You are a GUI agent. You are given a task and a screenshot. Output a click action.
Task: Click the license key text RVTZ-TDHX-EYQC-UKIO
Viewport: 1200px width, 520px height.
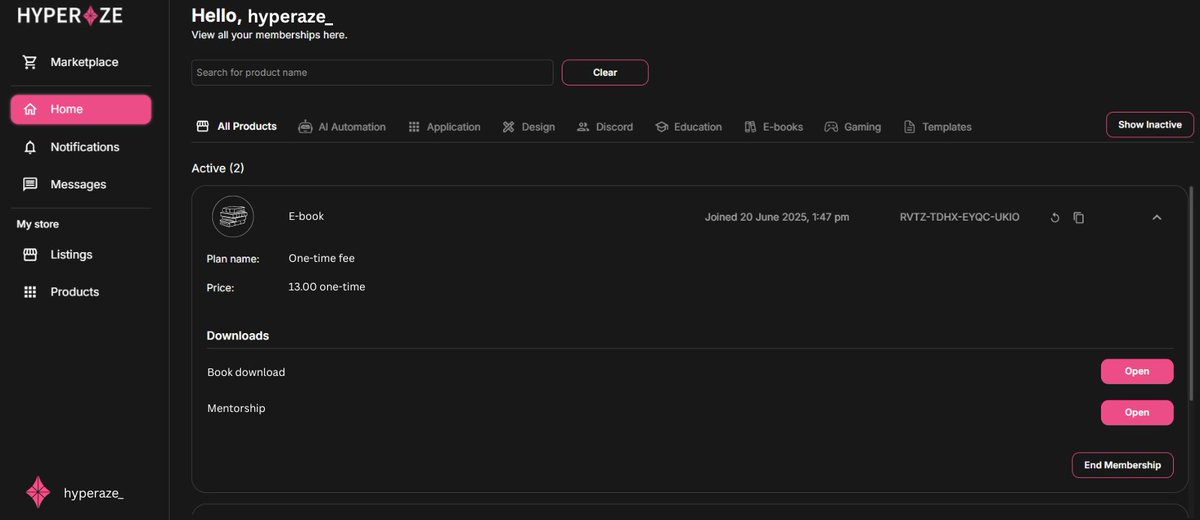point(960,217)
